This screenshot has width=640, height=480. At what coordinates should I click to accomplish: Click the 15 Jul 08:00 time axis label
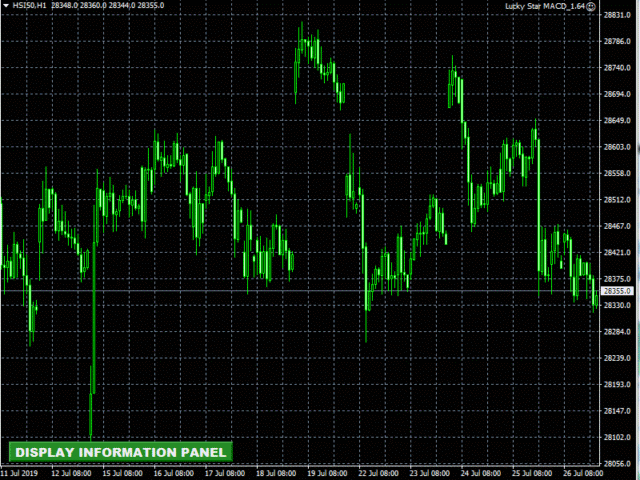(122, 473)
